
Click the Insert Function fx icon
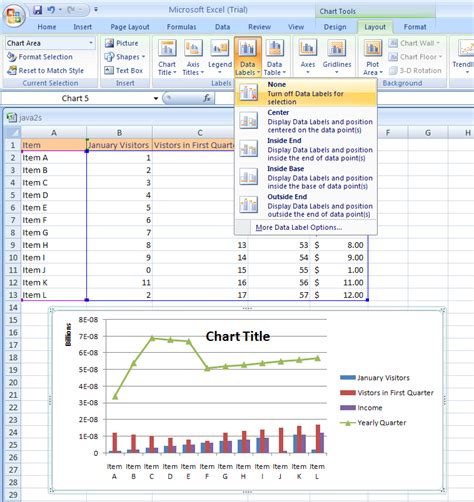(207, 98)
